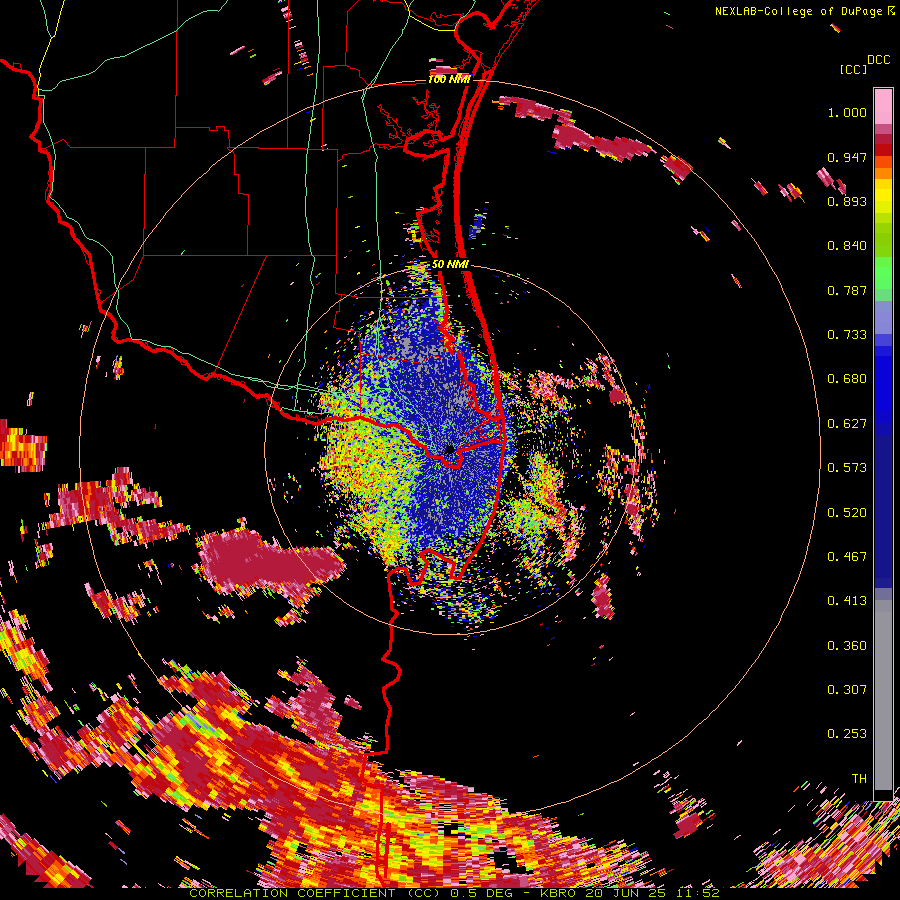900x900 pixels.
Task: Click the TH threshold label
Action: click(859, 778)
